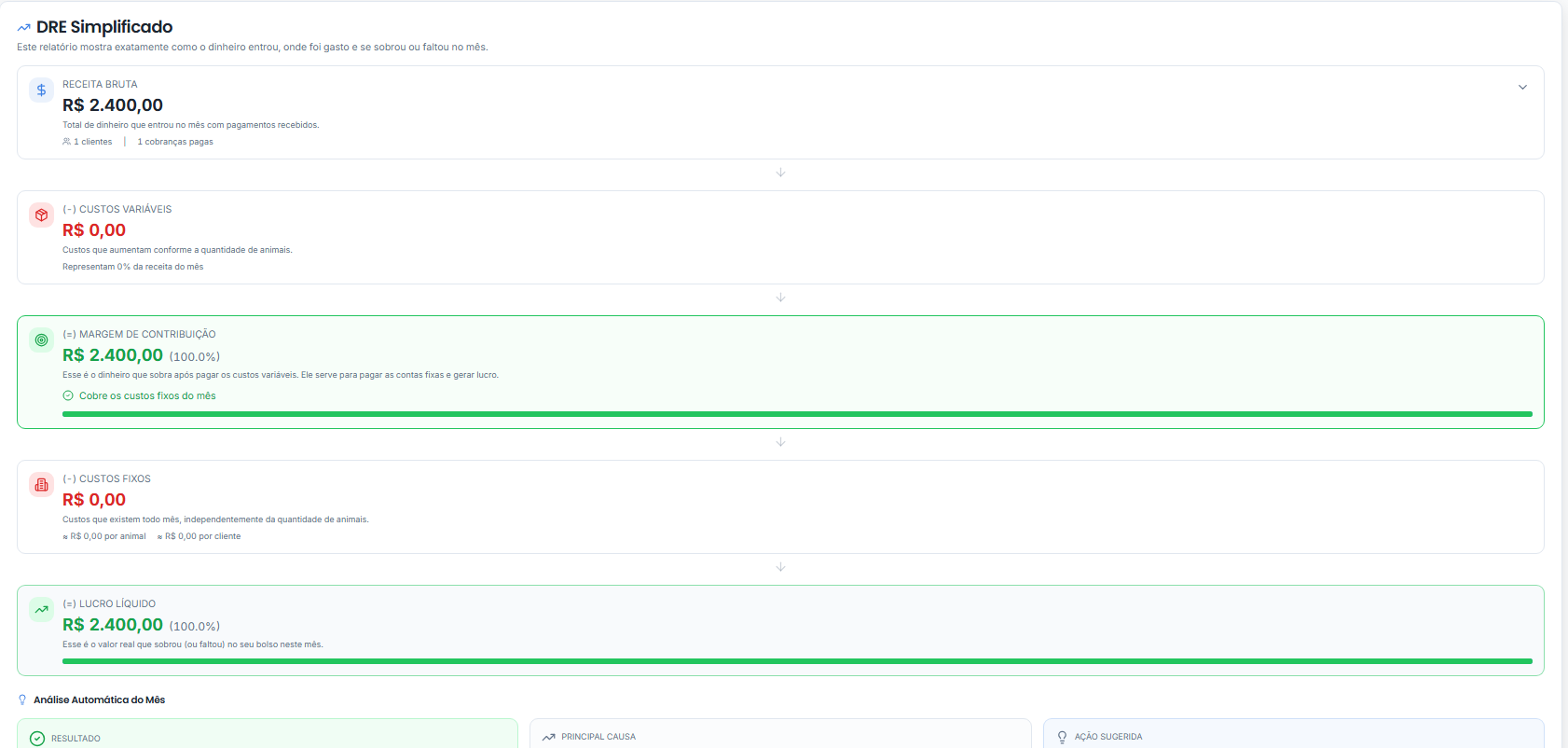Click the clients icon next to 1 clientes
The height and width of the screenshot is (748, 1568).
[66, 142]
